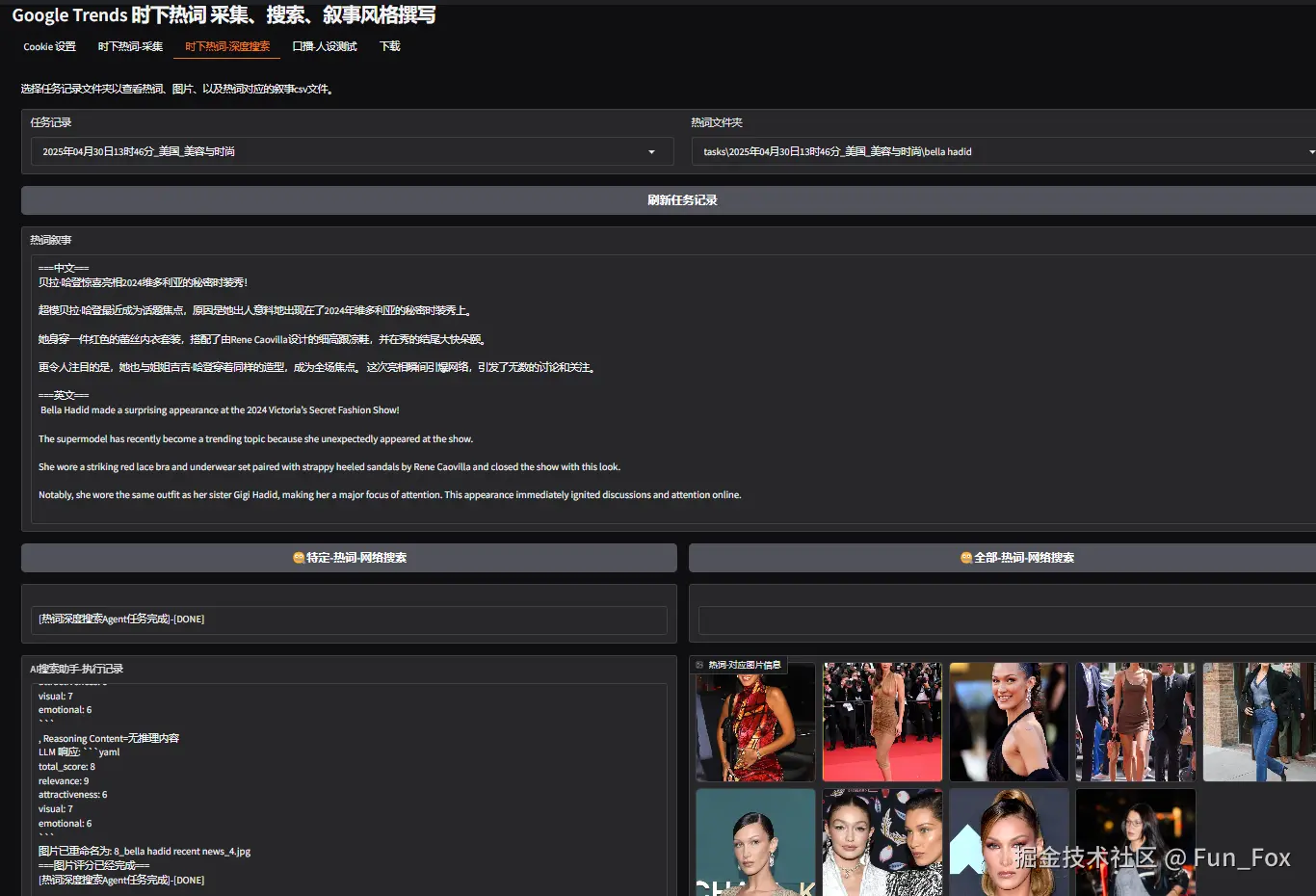Click the line starting 'The supermodel has recently'
This screenshot has height=896, width=1316.
tap(255, 439)
